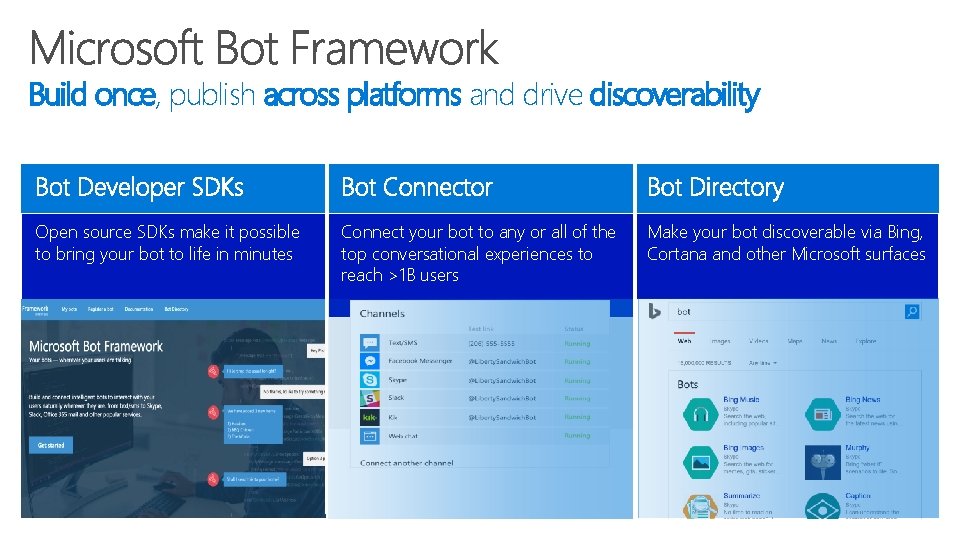Expand the Any time filter dropdown
This screenshot has height=540, width=960.
coord(763,363)
